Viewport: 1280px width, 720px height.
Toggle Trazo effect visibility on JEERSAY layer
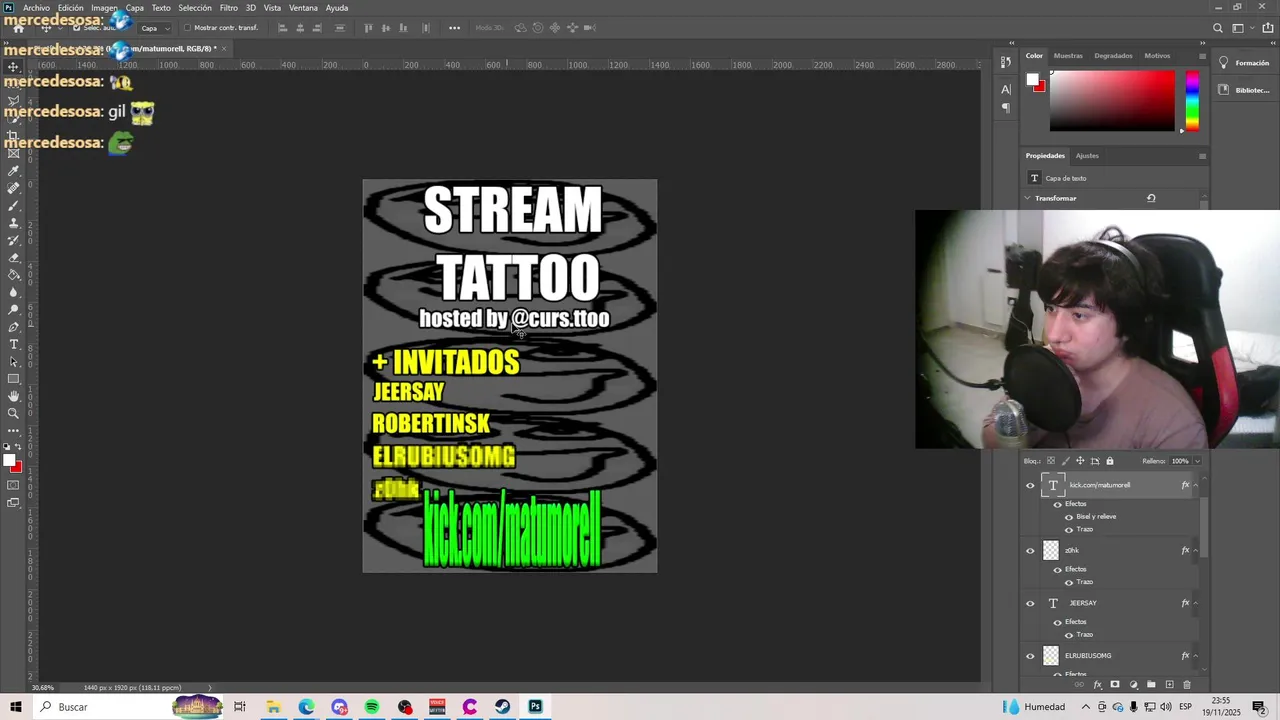1068,635
